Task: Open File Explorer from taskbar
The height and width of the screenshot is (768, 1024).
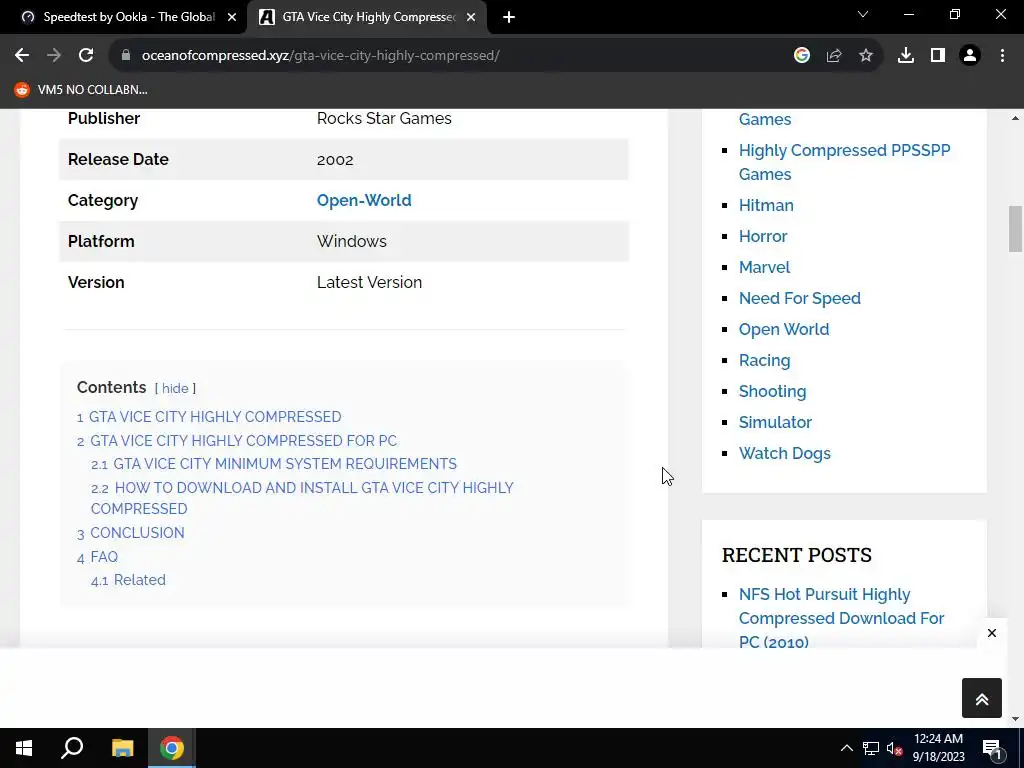Action: pos(122,748)
